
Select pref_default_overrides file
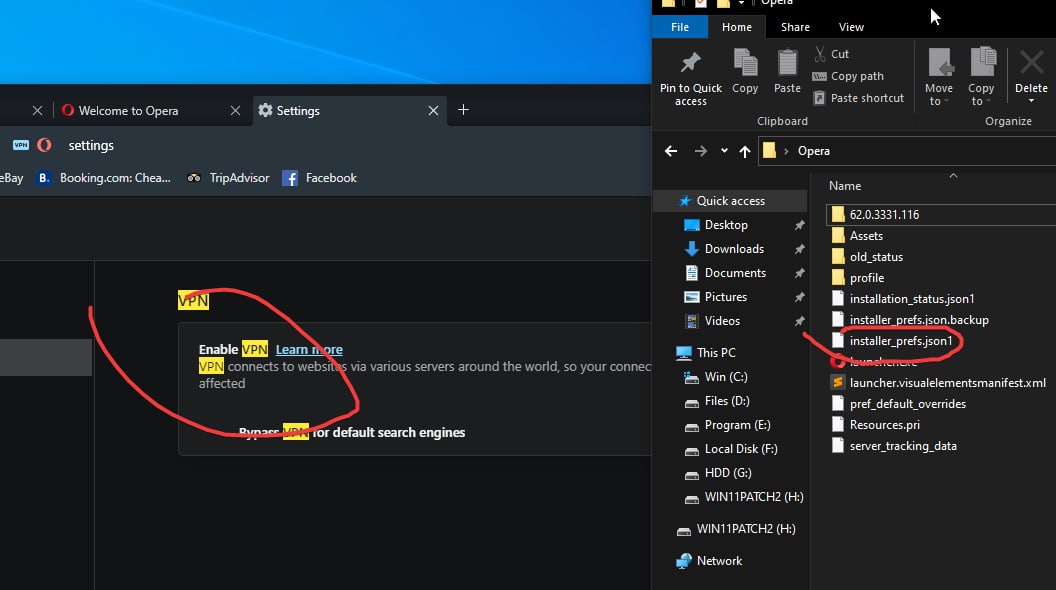907,403
